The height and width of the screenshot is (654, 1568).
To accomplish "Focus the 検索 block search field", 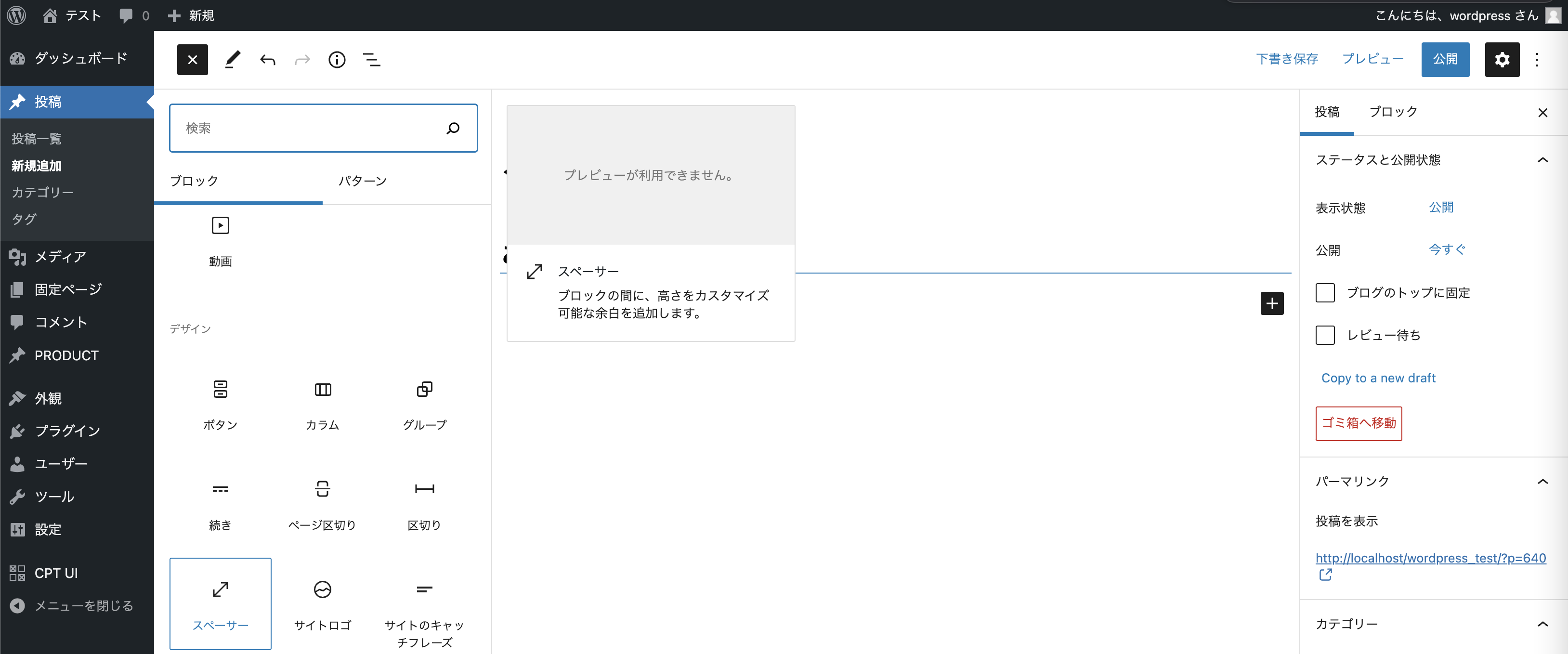I will point(323,128).
